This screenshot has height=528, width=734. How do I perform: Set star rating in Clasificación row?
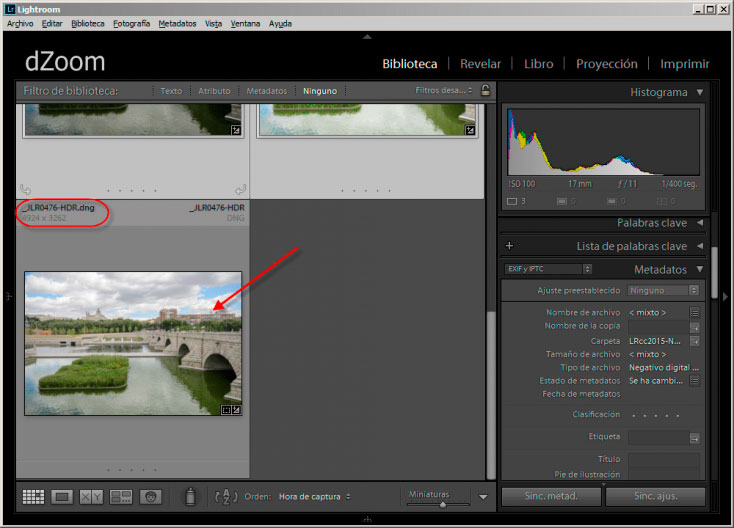655,415
